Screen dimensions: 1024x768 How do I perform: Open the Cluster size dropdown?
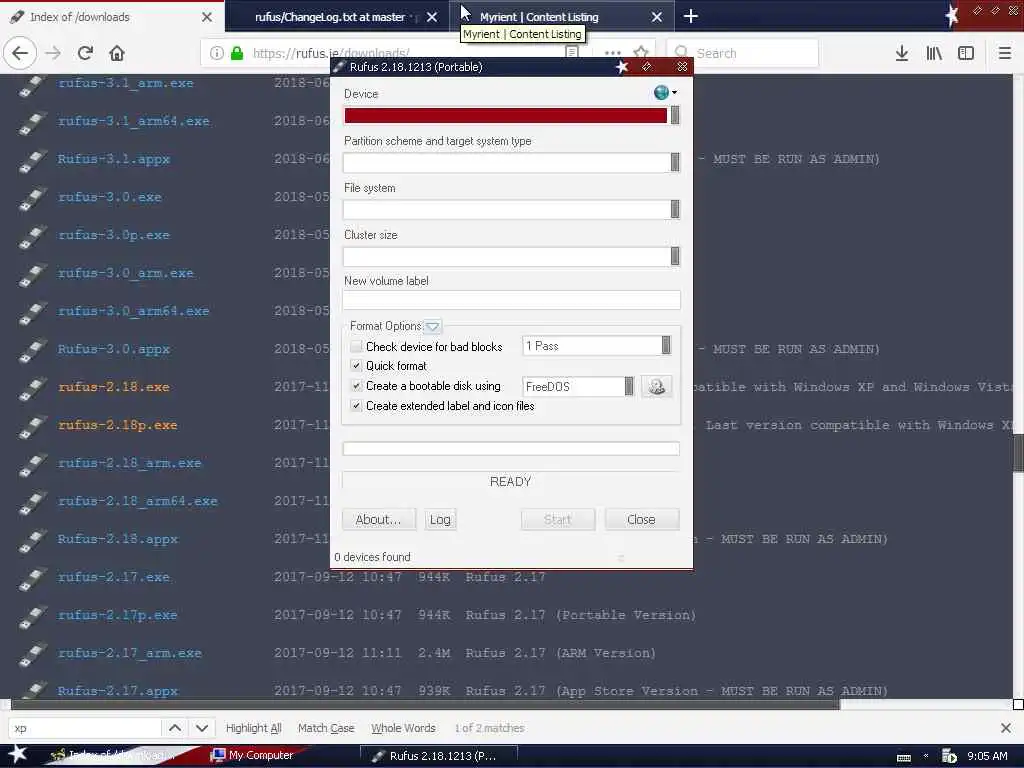(x=511, y=256)
